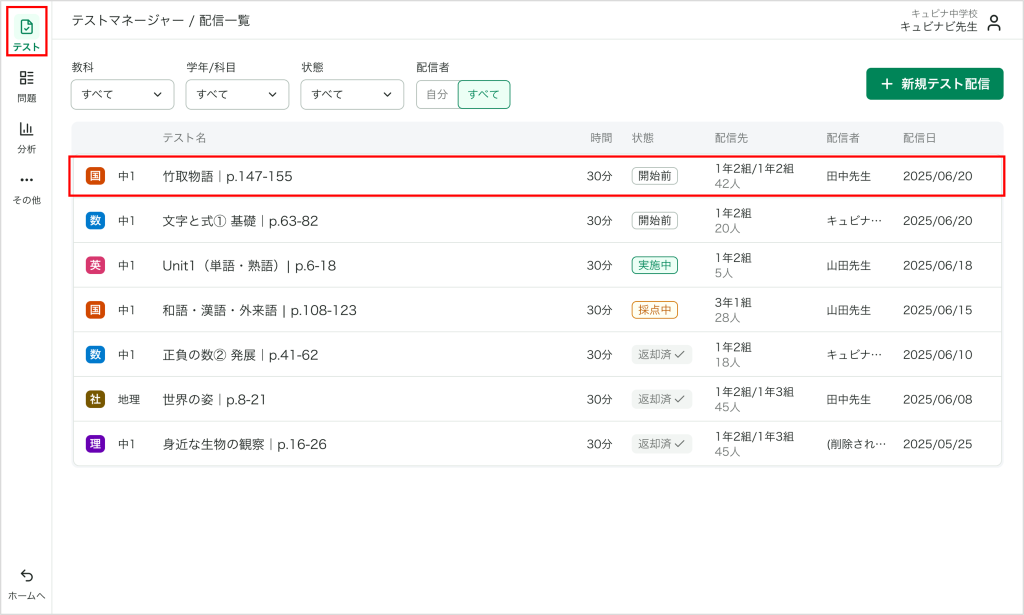Click 開始前 status on 文字と式① row
Screen dimensions: 1024x615
pyautogui.click(x=654, y=221)
